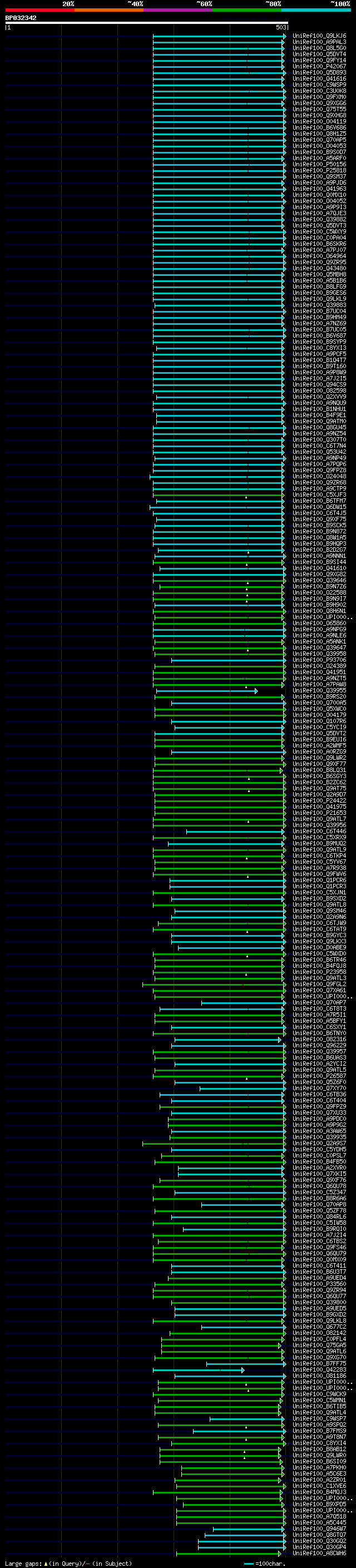The image size is (356, 1568).
Task: Select hit UniRef100_A8CWH6
Action: (x=319, y=1554)
